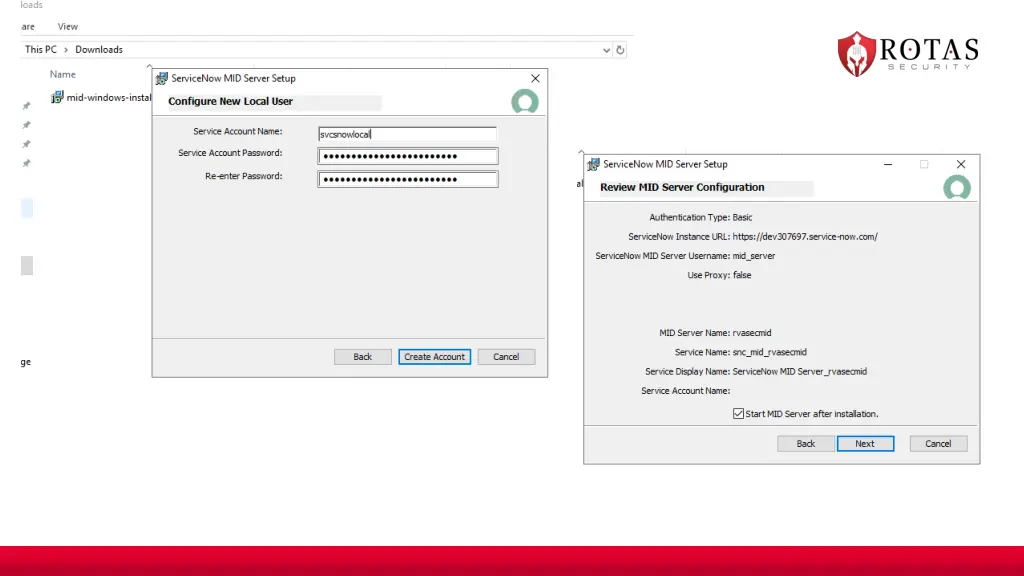Click Service Display Name ServiceNow MID Server_rvasecmid
The height and width of the screenshot is (576, 1024).
pyautogui.click(x=799, y=372)
